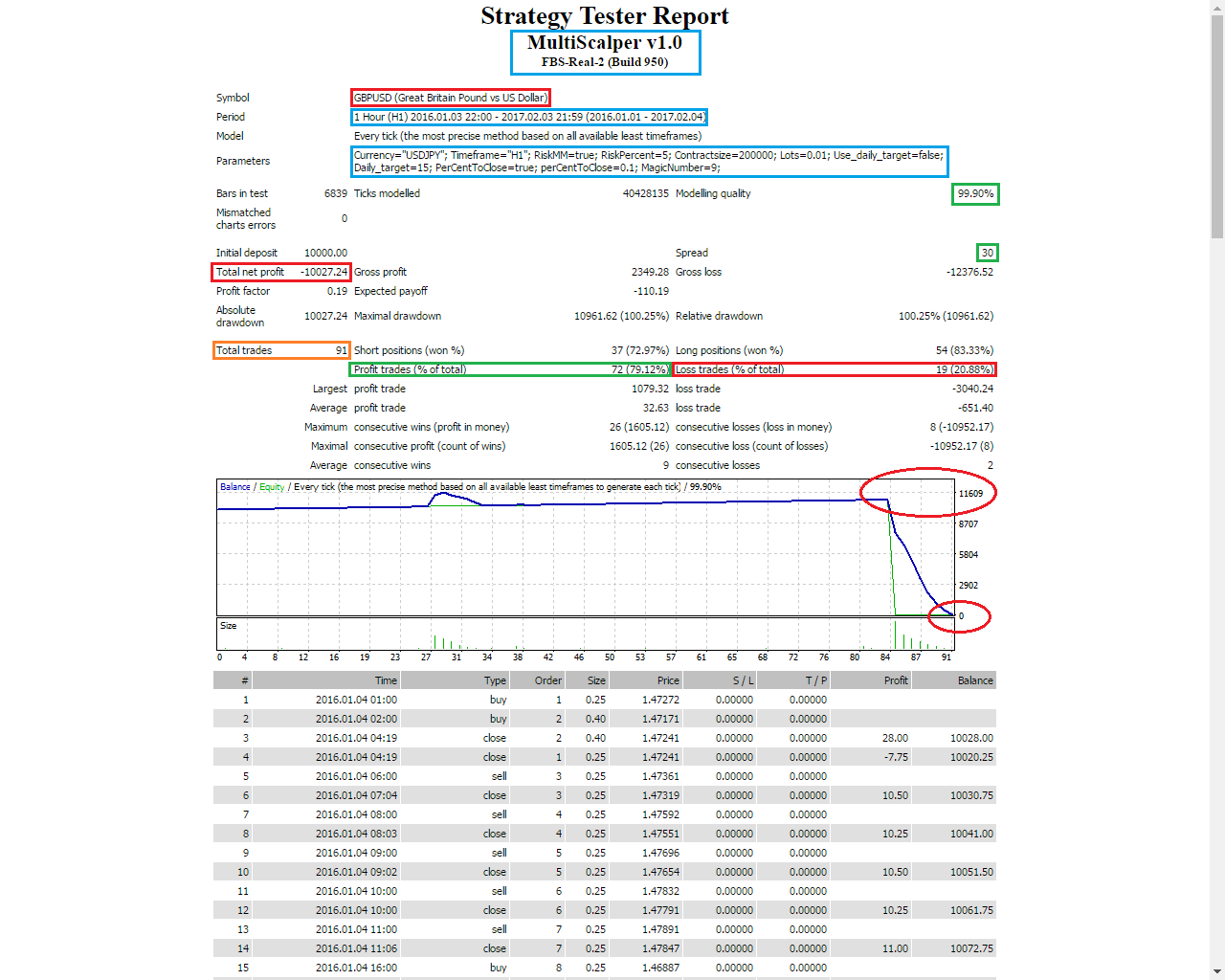Click the MultiScalper v1.0 title
Viewport: 1225px width, 980px height.
604,43
